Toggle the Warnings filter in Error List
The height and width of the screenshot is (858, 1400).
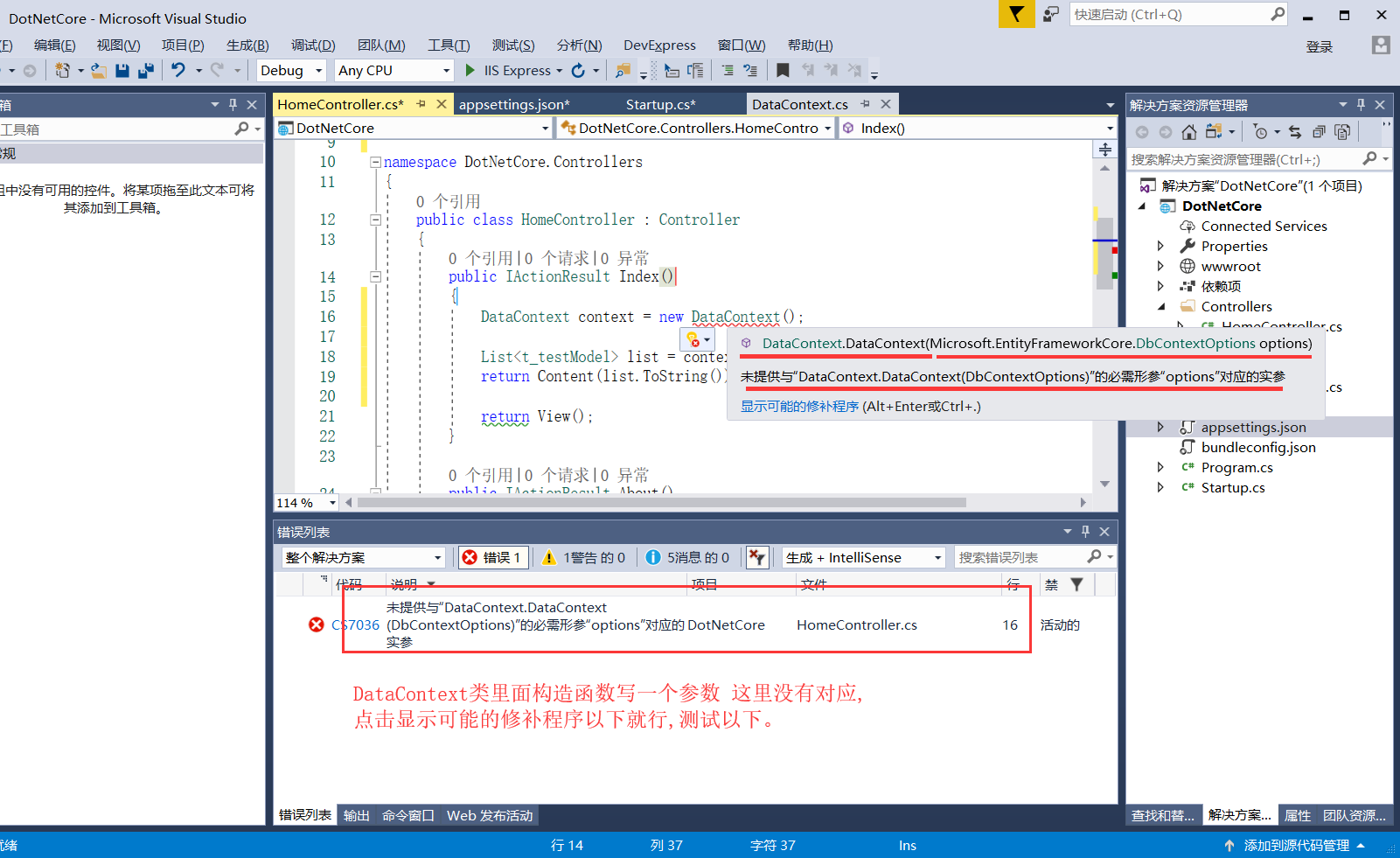pyautogui.click(x=584, y=557)
